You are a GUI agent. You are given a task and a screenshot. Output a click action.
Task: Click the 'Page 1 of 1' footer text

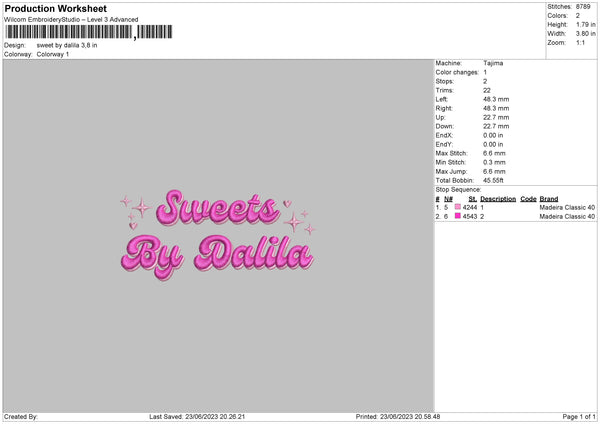coord(579,416)
